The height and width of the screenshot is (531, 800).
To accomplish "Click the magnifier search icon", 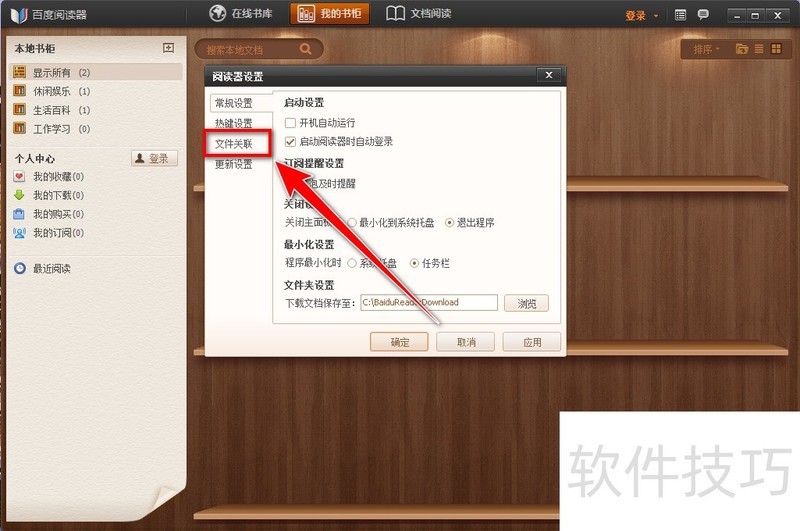I will (x=306, y=49).
